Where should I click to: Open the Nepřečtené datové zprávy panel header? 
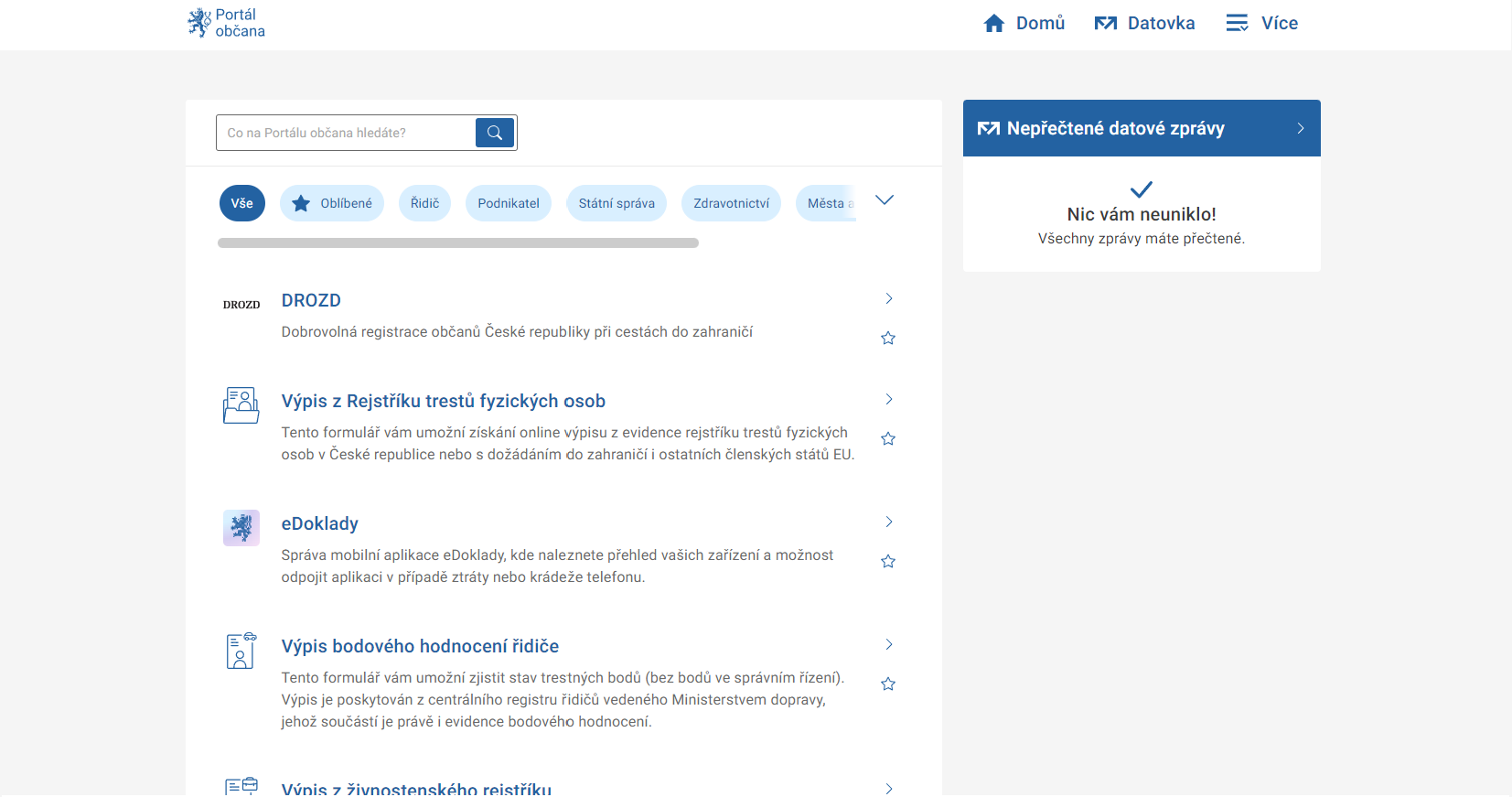tap(1142, 128)
